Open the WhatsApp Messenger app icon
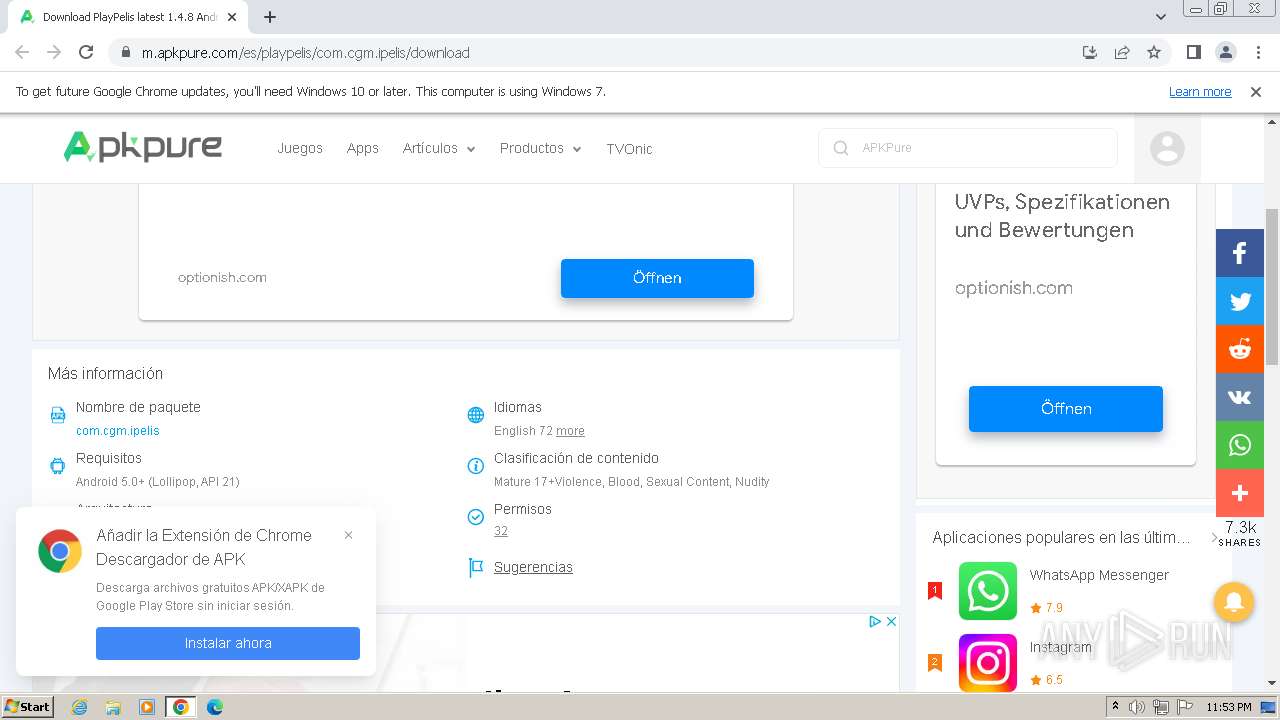Image resolution: width=1280 pixels, height=720 pixels. [987, 591]
